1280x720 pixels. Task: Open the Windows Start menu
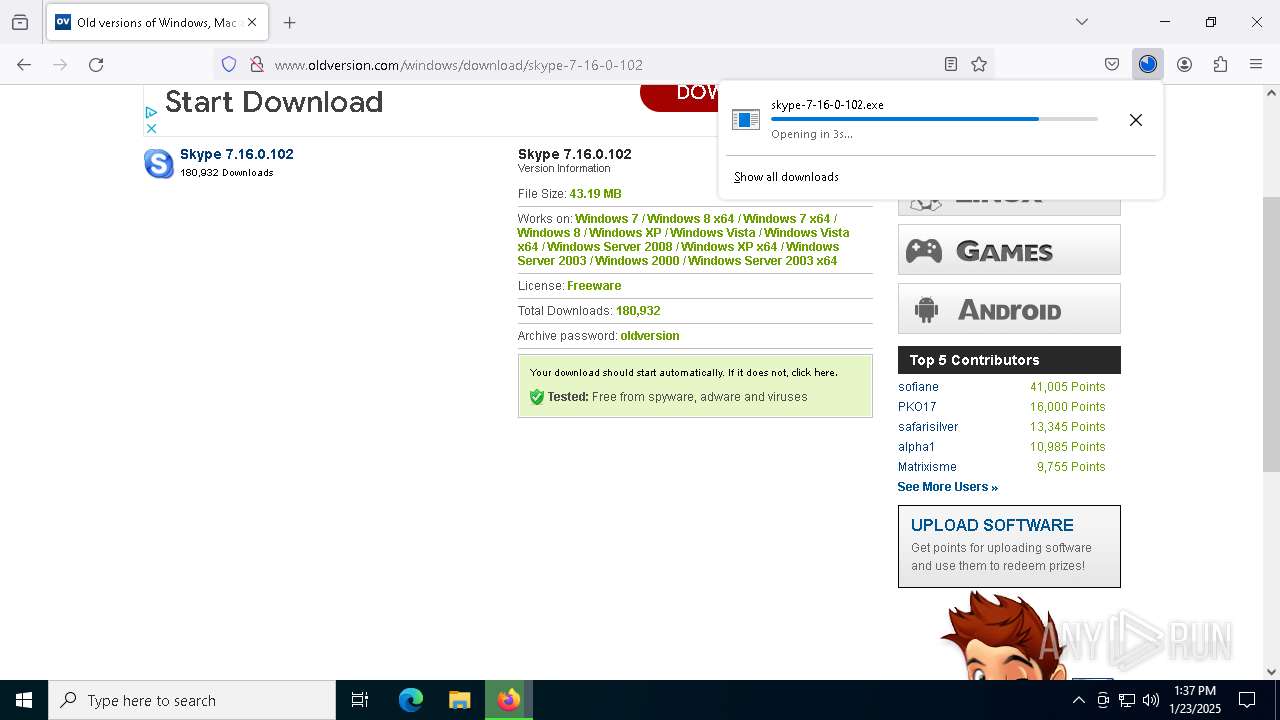pos(24,700)
